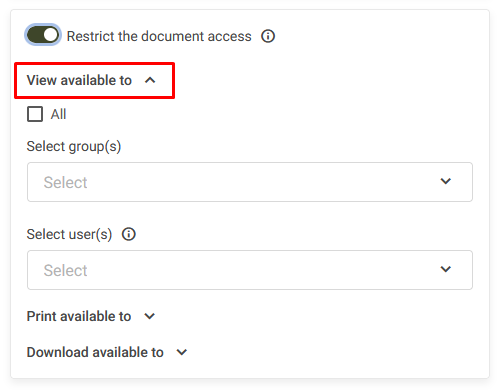Click the Restrict the document access label
The image size is (499, 390).
(159, 36)
